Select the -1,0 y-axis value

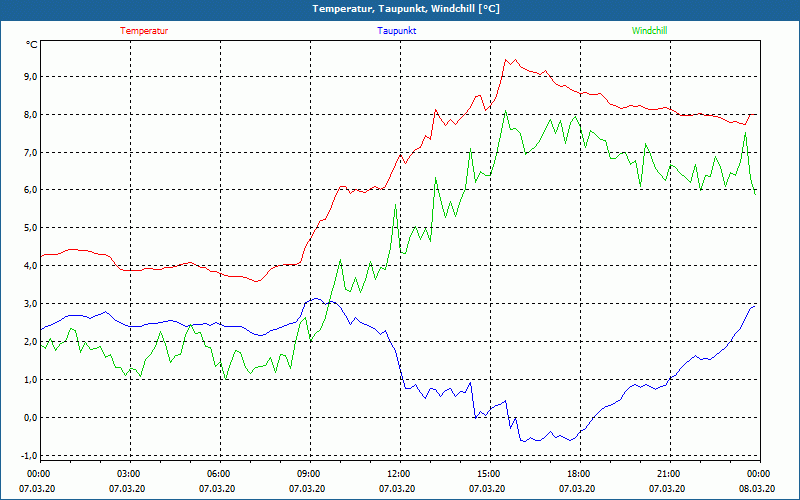click(x=30, y=455)
